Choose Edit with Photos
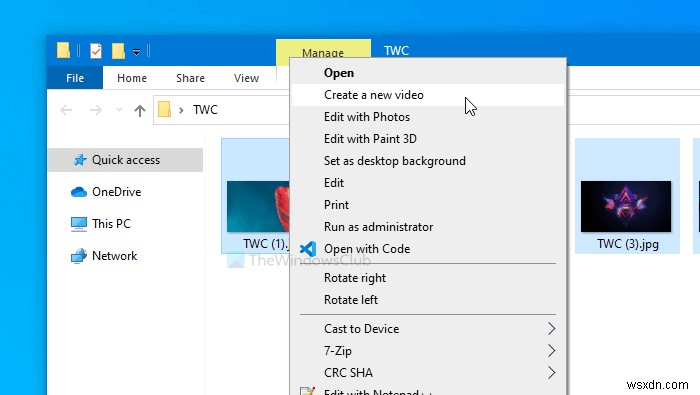 428,117
